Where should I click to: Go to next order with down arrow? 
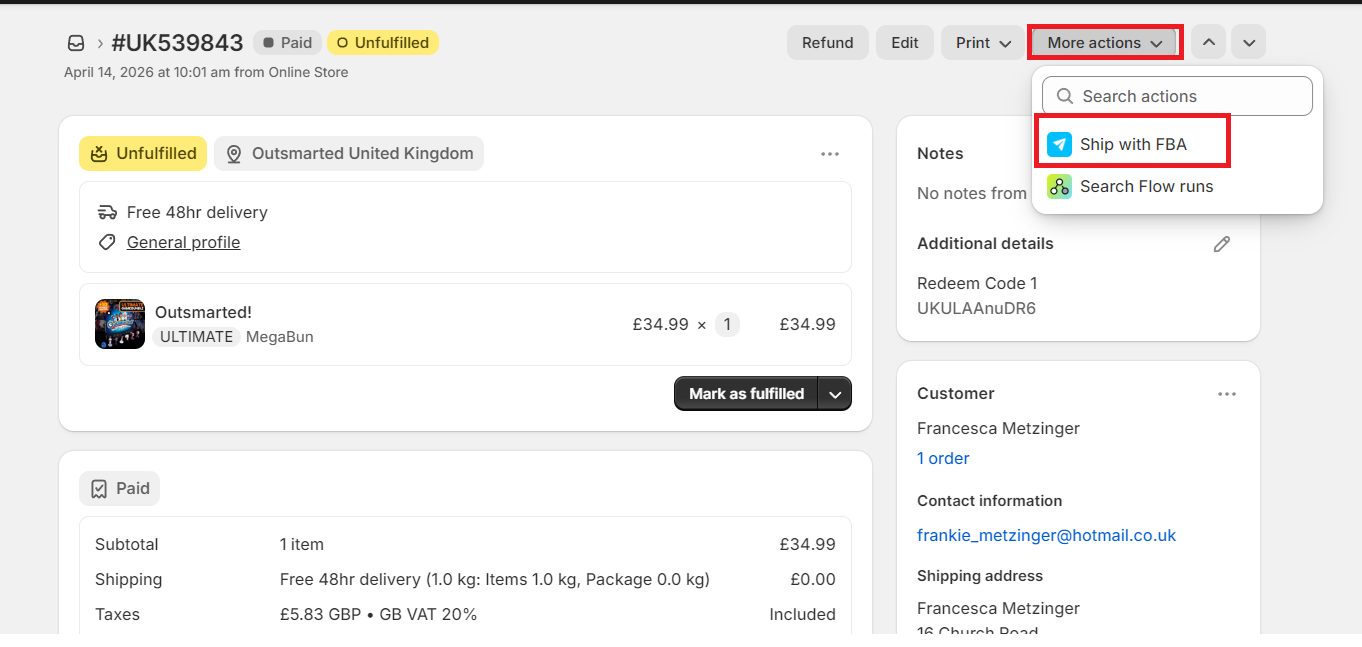(x=1248, y=43)
